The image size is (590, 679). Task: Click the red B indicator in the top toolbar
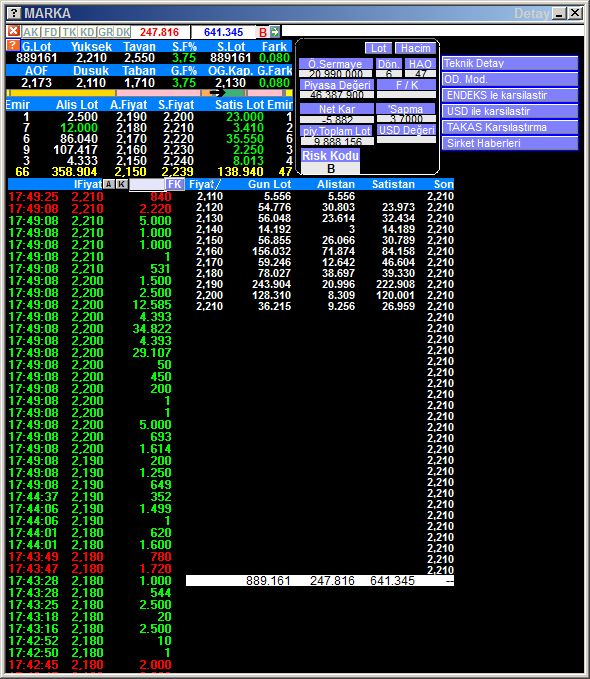(x=263, y=32)
